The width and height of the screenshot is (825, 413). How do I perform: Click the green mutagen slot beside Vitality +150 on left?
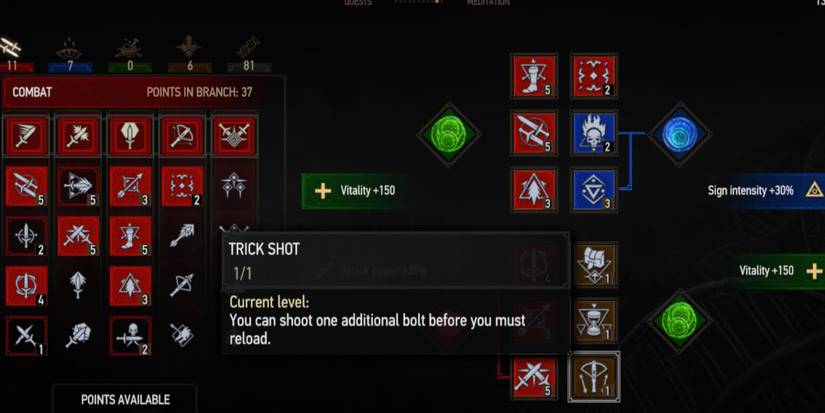click(449, 135)
